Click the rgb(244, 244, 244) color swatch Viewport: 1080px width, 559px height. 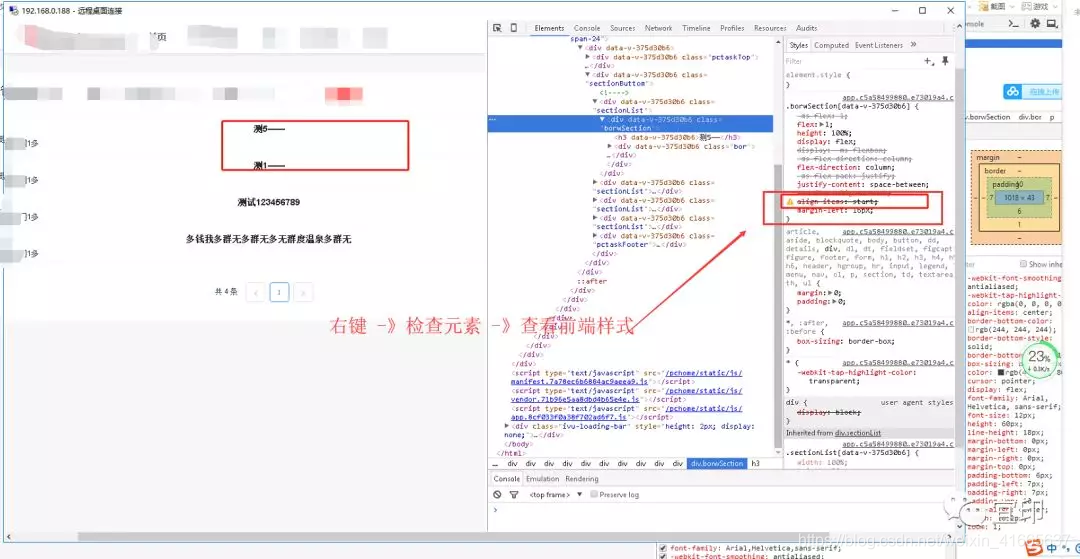[x=971, y=329]
